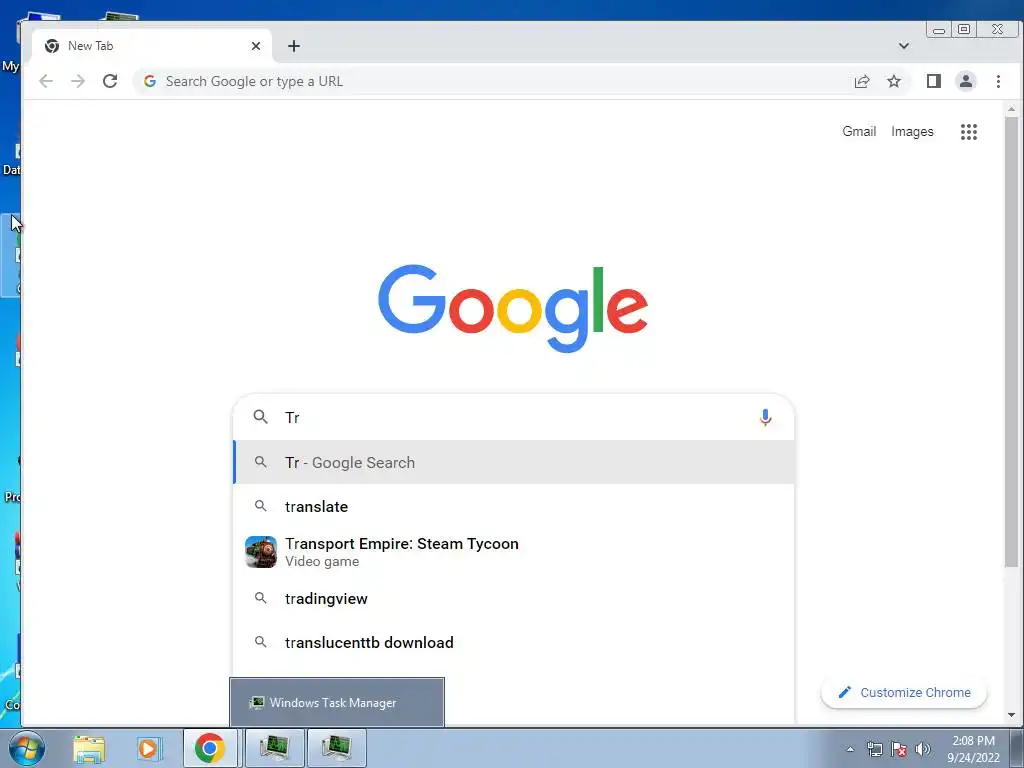The width and height of the screenshot is (1024, 768).
Task: Click the volume speaker tray icon
Action: point(923,749)
